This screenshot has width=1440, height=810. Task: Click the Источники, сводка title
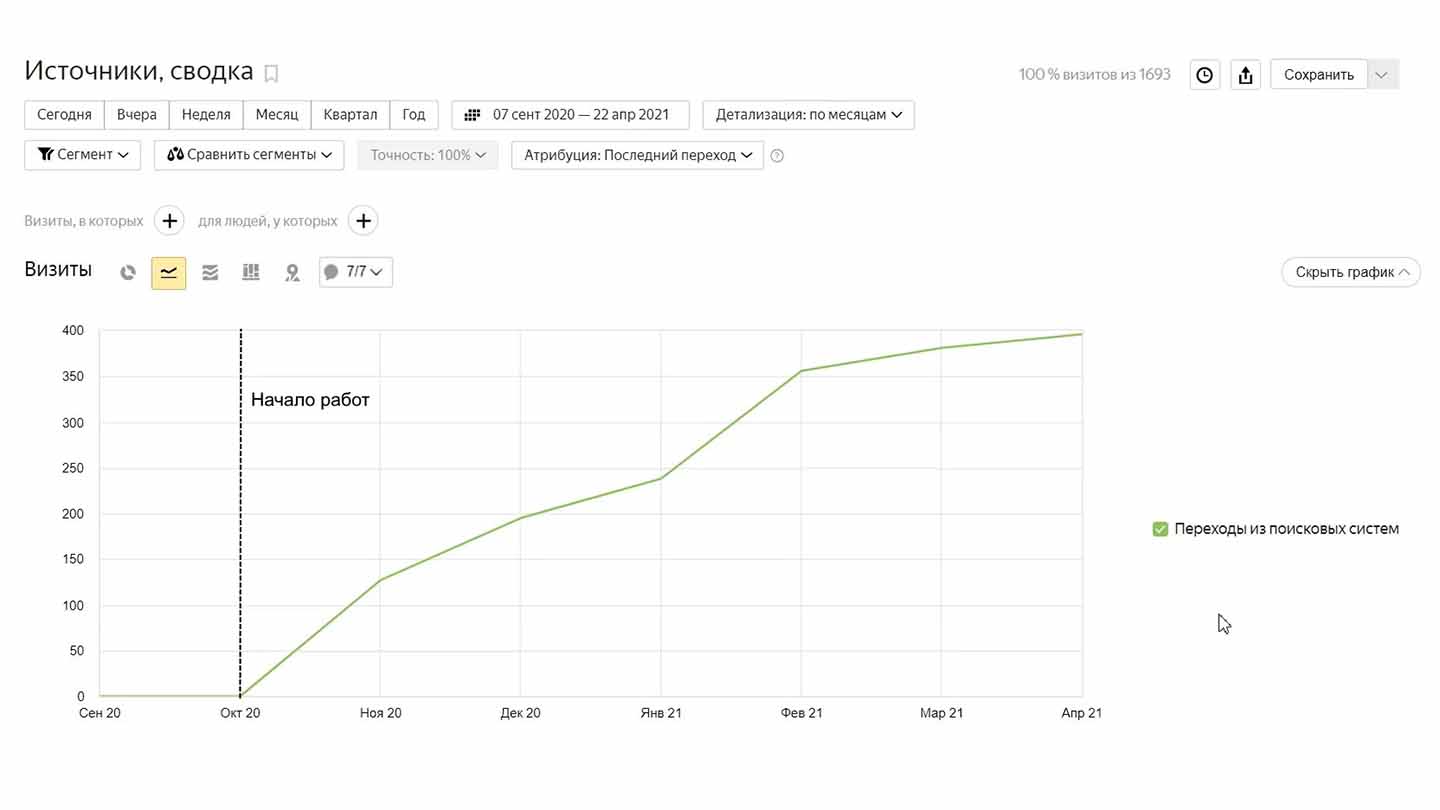click(139, 71)
